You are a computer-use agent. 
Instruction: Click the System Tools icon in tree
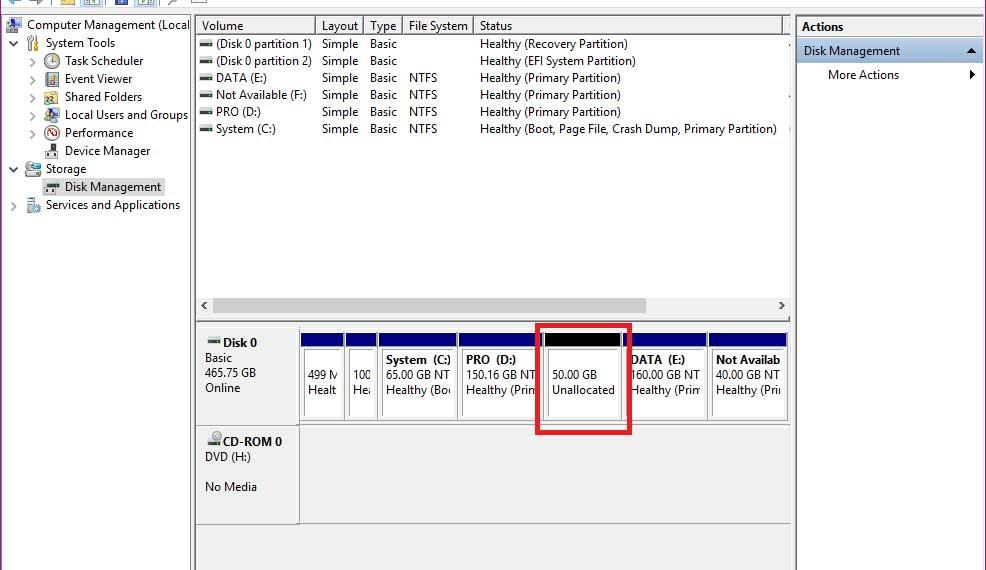[x=33, y=43]
